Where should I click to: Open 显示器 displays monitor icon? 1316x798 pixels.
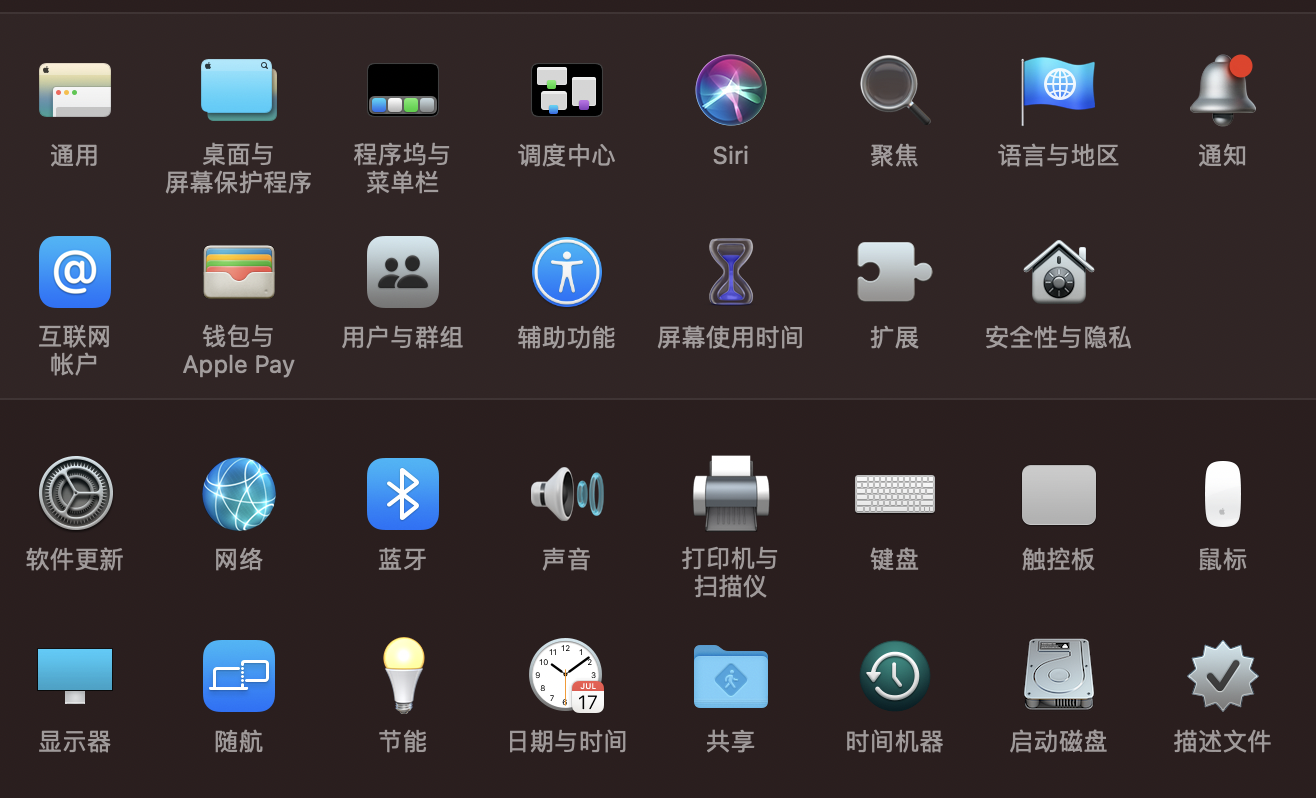tap(75, 676)
